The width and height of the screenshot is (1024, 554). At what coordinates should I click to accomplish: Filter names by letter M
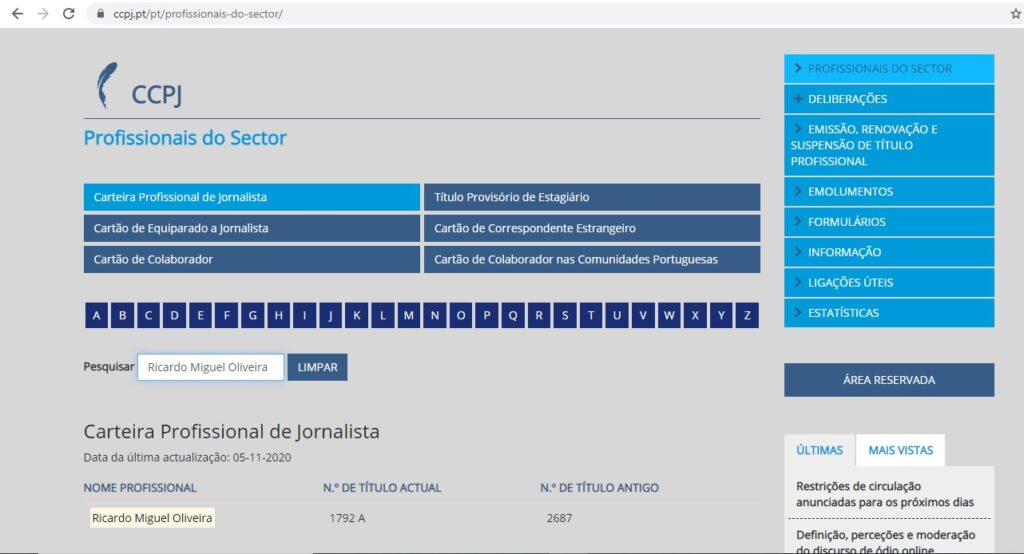[409, 316]
